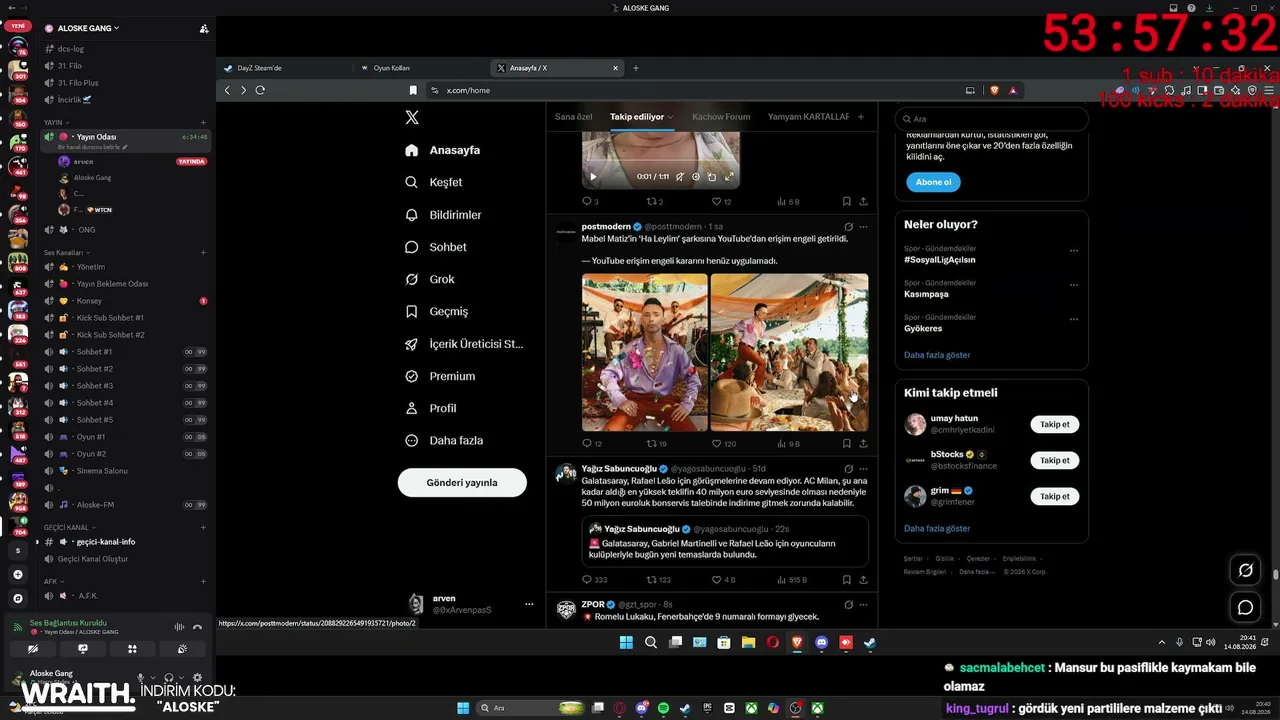1280x720 pixels.
Task: Open Grok in X sidebar
Action: 430,279
